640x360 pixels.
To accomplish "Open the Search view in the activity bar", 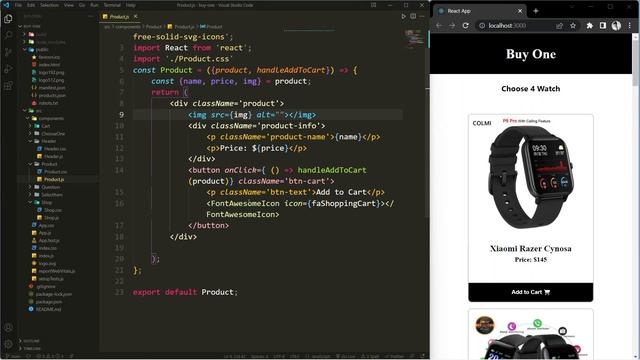I will (x=8, y=35).
